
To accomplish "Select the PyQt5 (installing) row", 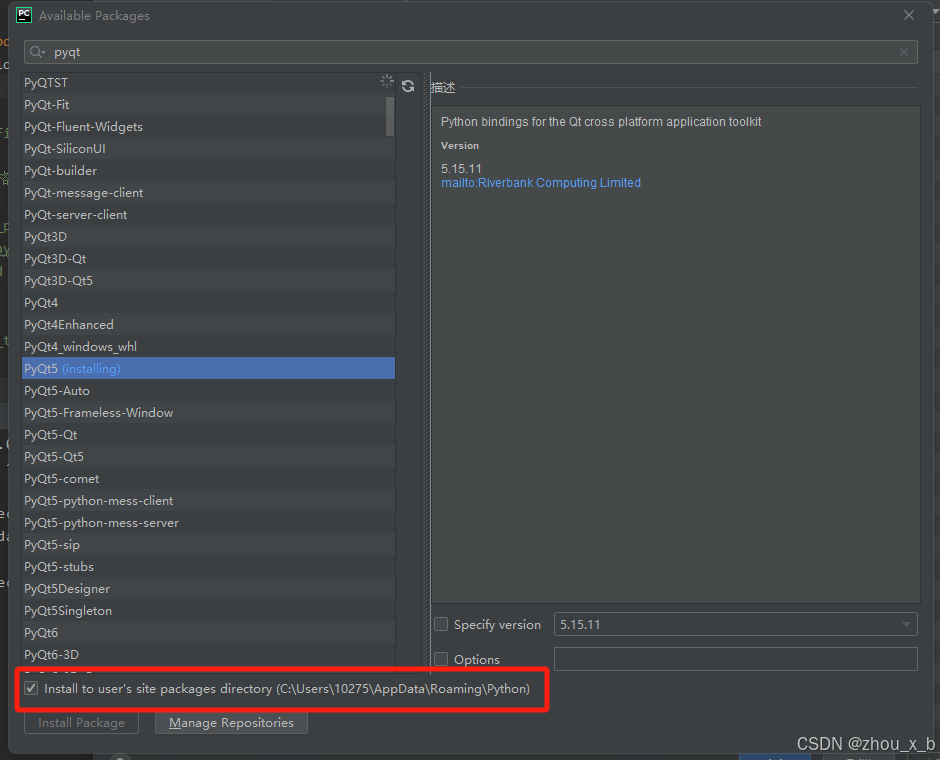I will pos(208,369).
